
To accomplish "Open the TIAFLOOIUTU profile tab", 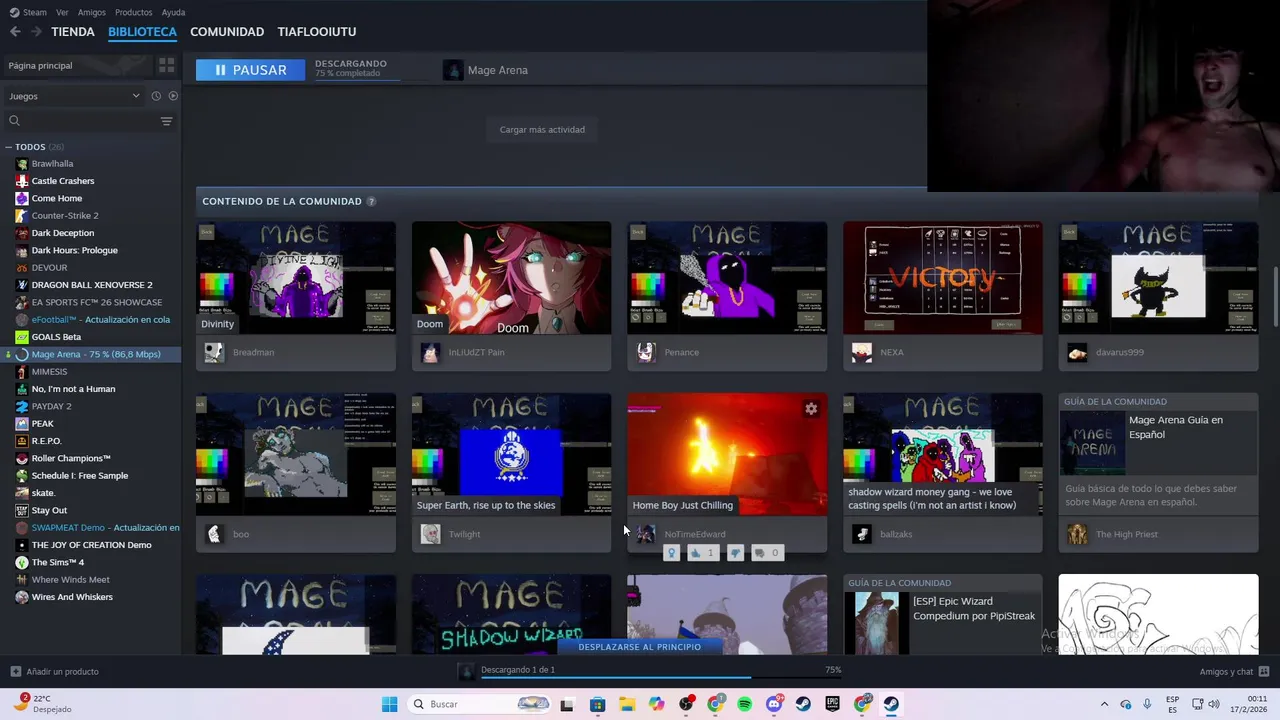I will pyautogui.click(x=317, y=32).
